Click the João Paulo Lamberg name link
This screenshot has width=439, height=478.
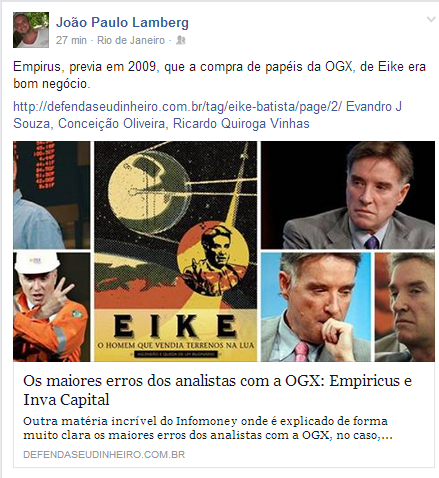pos(122,22)
